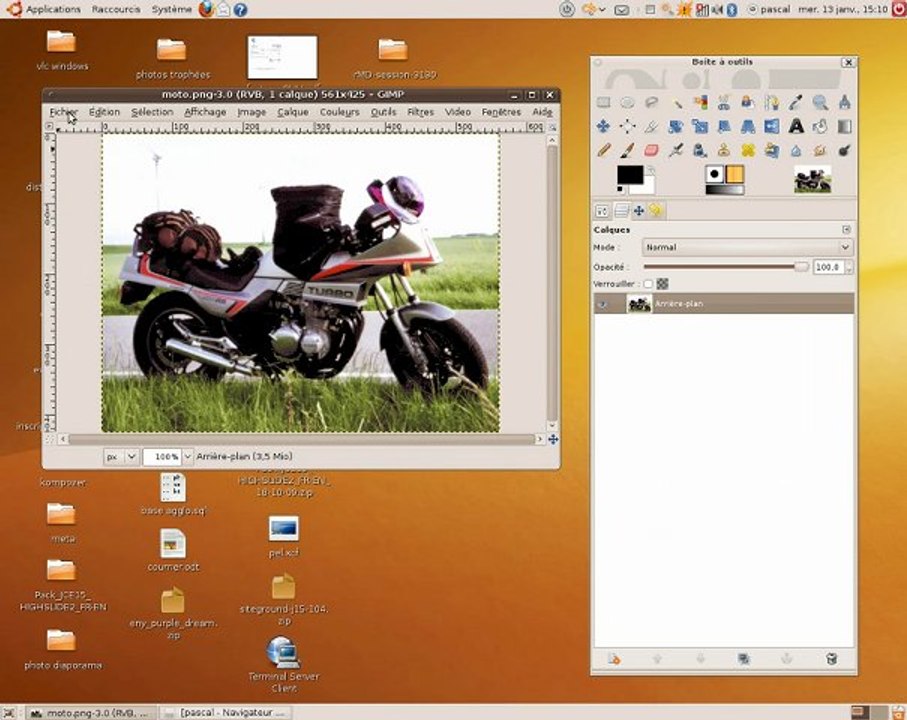Select the Alignment tool
Viewport: 907px width, 720px height.
[628, 126]
